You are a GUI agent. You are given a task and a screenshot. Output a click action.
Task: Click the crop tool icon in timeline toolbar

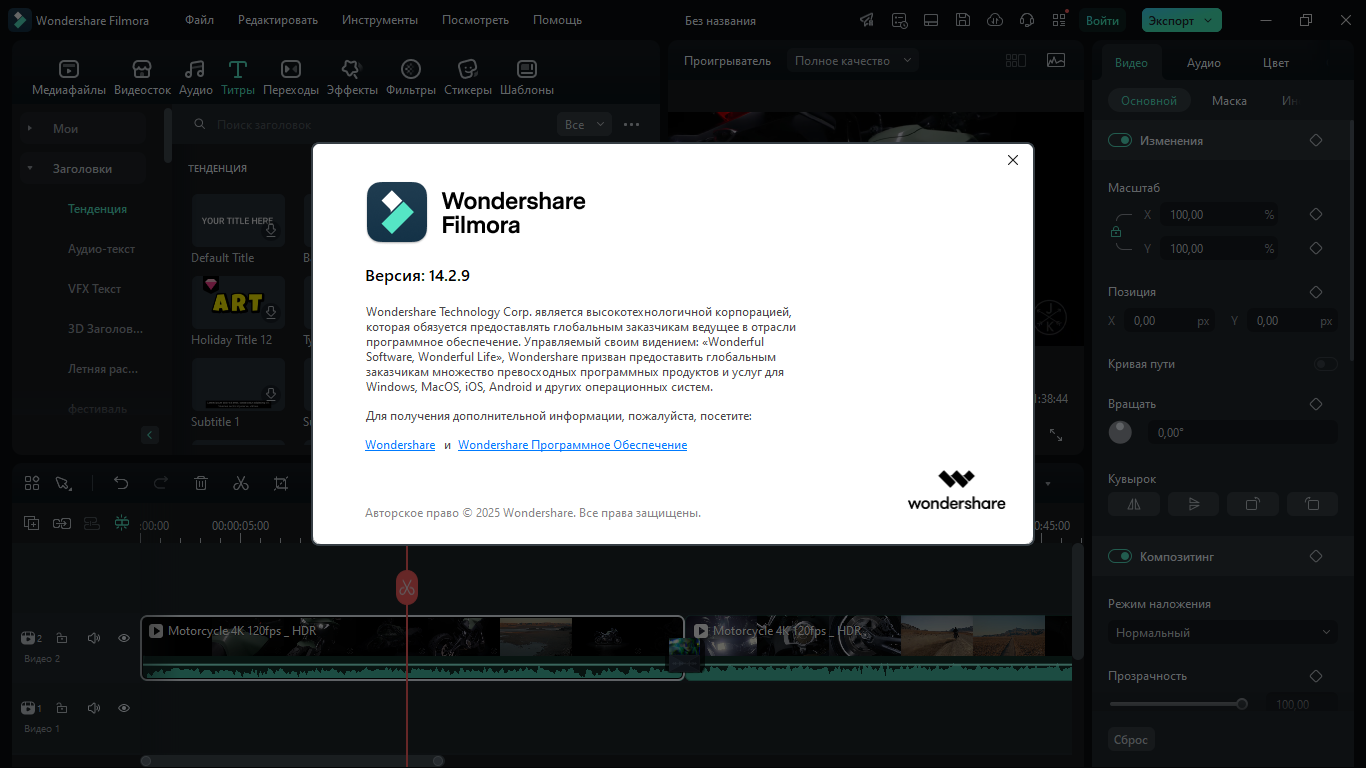tap(281, 483)
